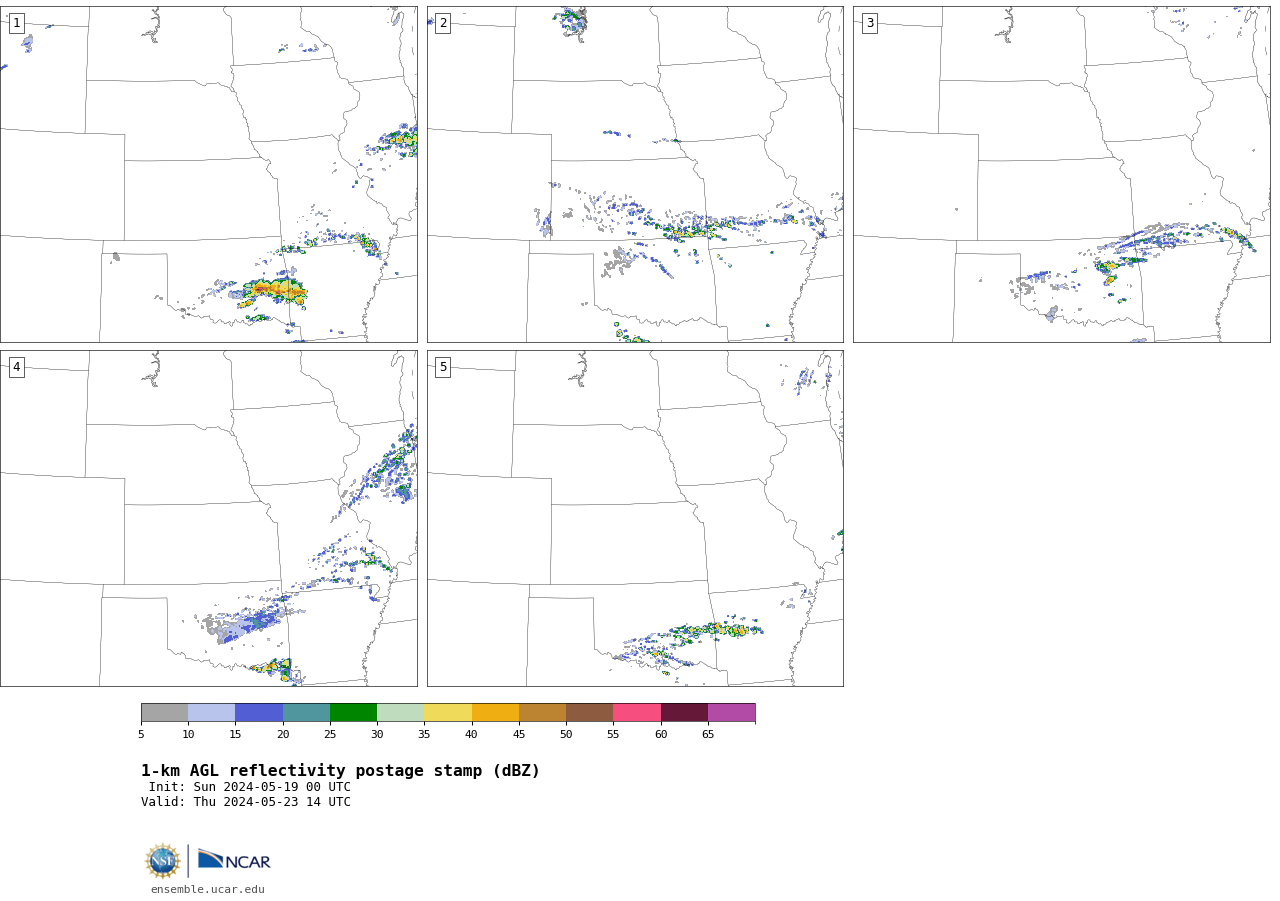Click the member number 3 label box
1280x901 pixels.
[869, 23]
